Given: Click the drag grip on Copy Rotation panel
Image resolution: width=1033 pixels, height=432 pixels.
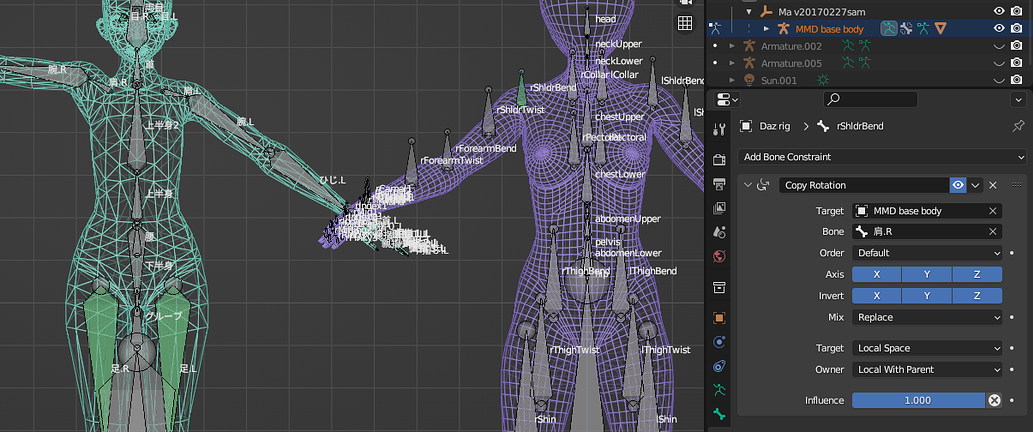Looking at the screenshot, I should (x=1017, y=186).
